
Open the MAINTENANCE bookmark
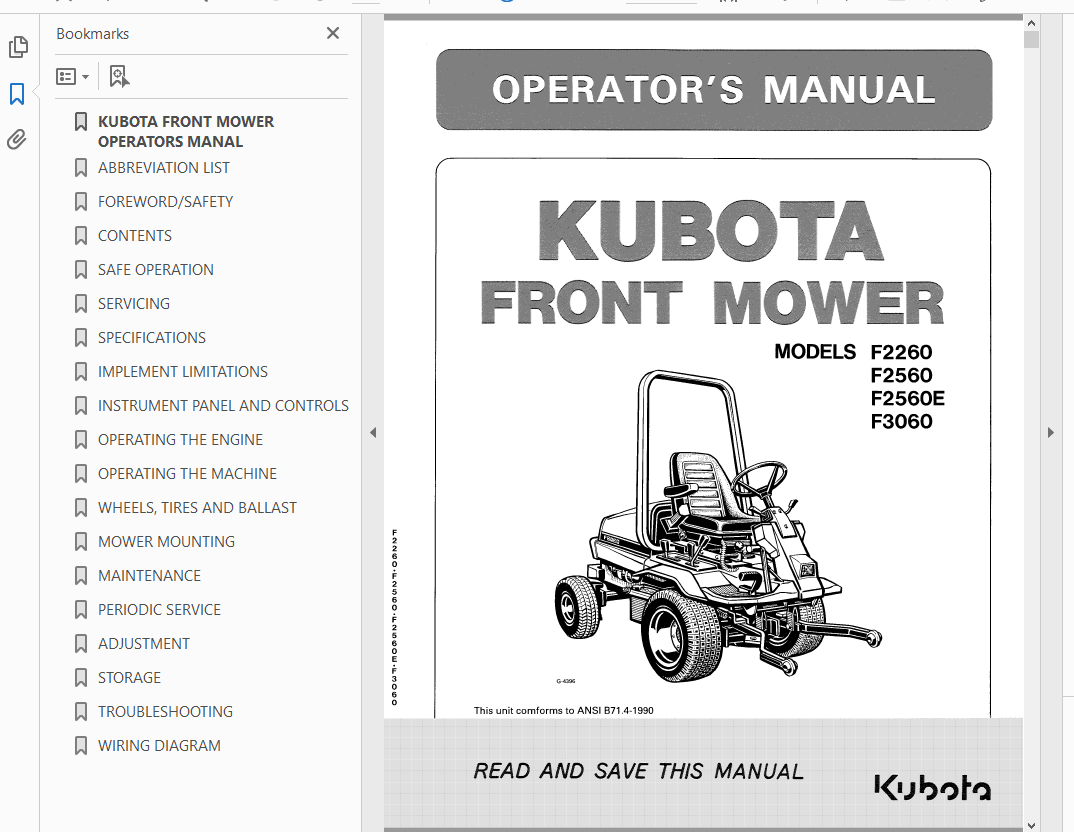pyautogui.click(x=149, y=576)
